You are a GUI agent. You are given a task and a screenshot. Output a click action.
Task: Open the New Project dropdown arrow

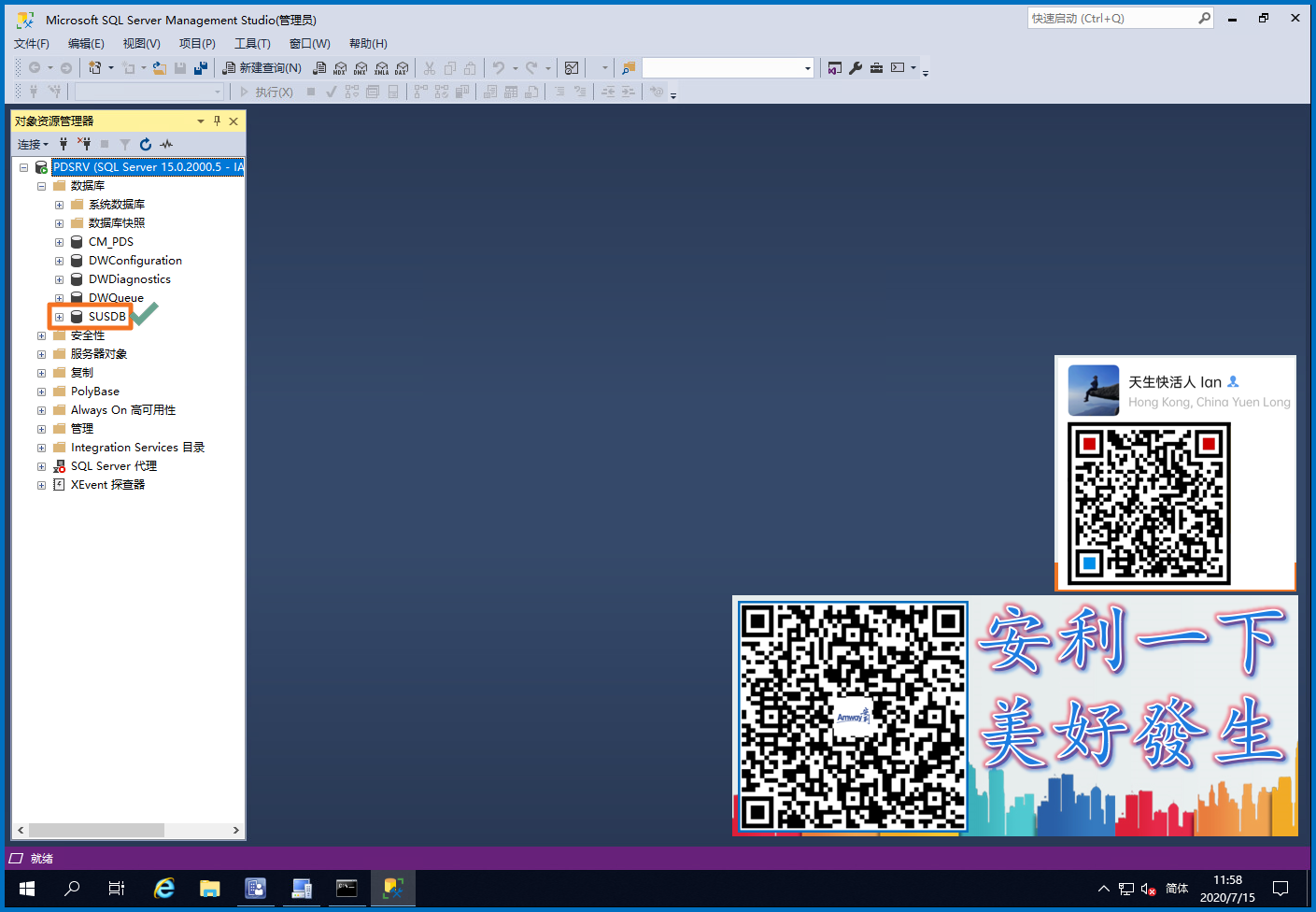tap(111, 67)
